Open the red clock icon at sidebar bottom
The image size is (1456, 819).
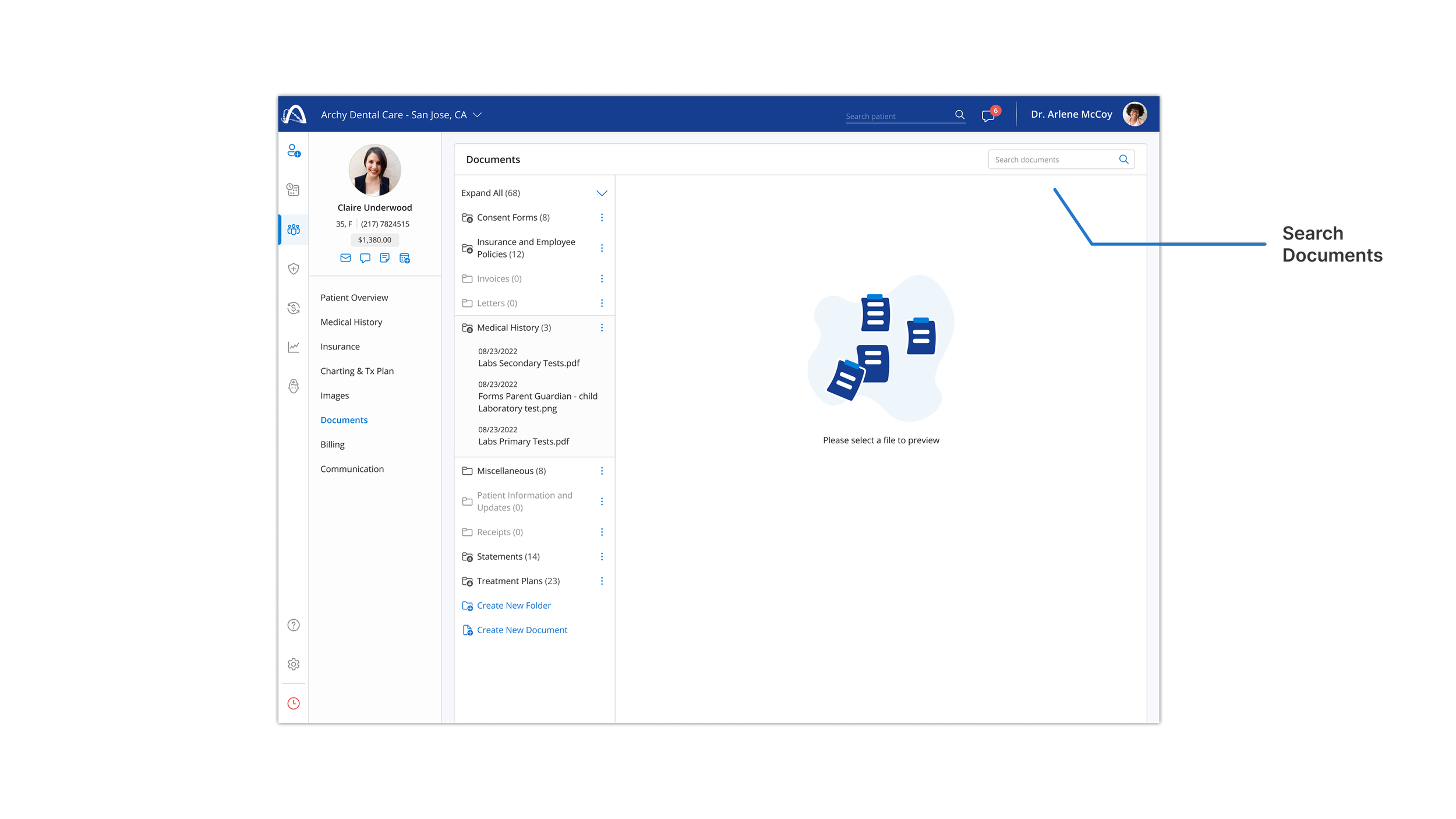point(294,703)
